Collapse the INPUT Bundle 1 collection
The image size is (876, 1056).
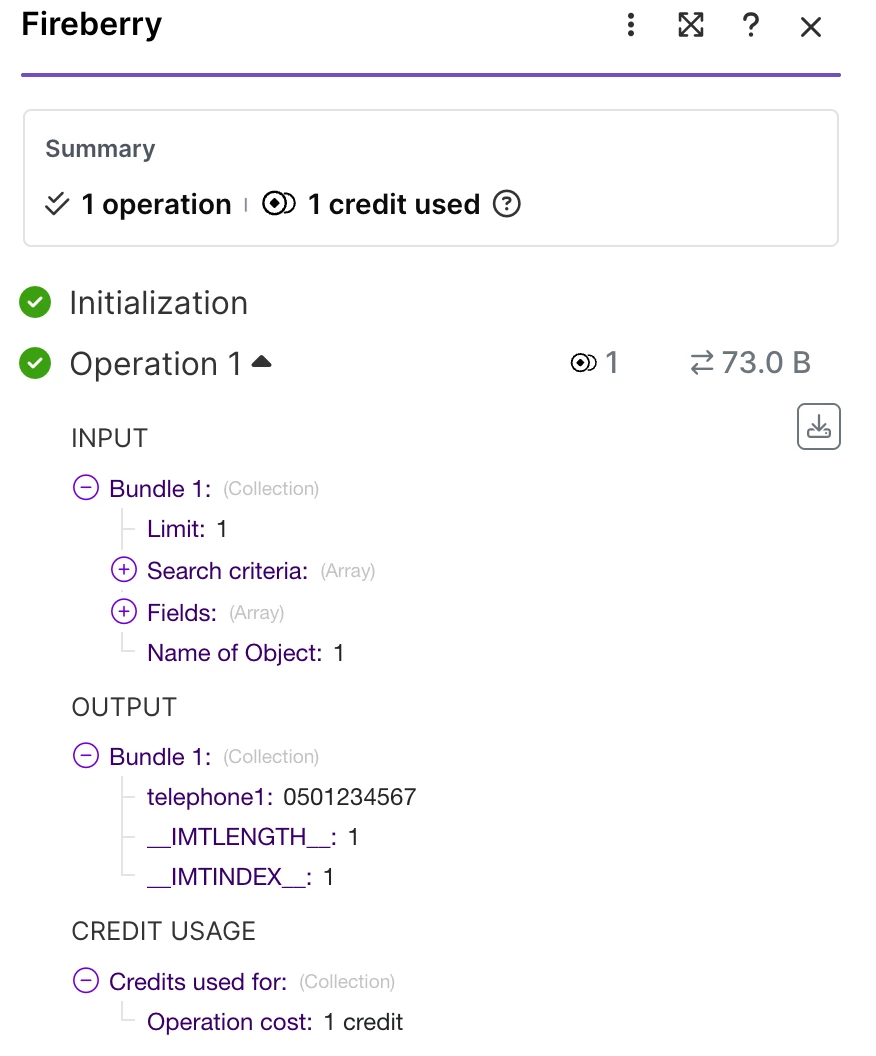[86, 488]
